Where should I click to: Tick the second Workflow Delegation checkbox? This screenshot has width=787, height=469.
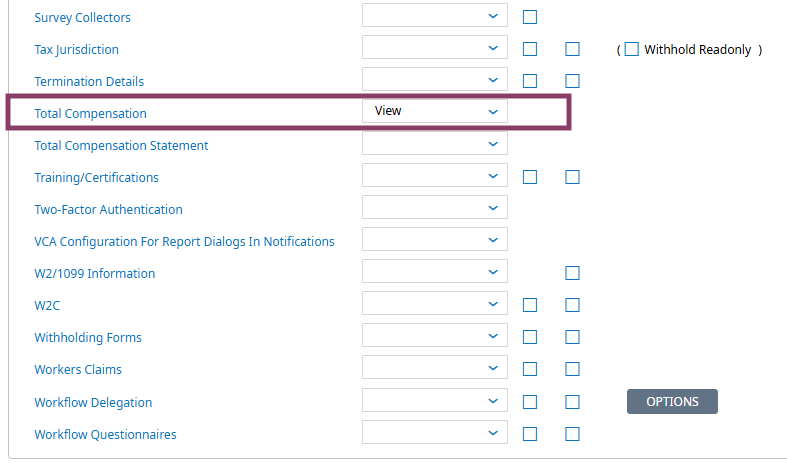coord(572,402)
